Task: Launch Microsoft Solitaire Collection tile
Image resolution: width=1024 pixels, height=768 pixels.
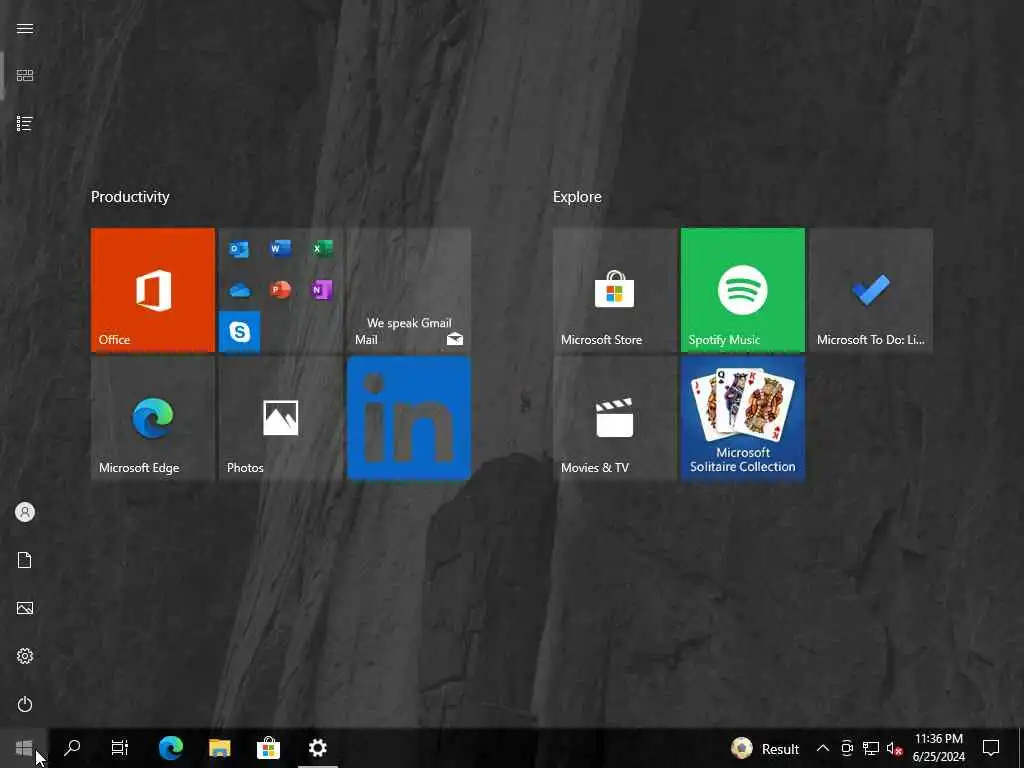Action: click(743, 418)
